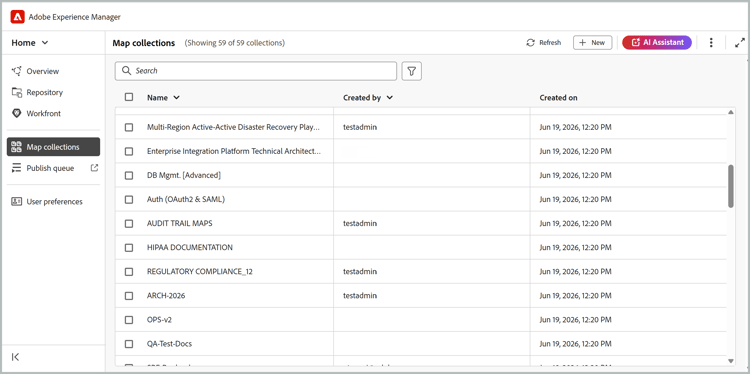The image size is (750, 374).
Task: Click the search magnifier icon
Action: point(127,71)
